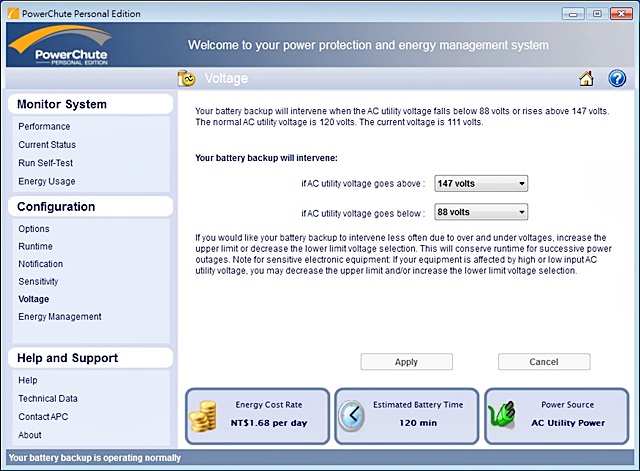Open Energy Usage page
The height and width of the screenshot is (471, 640).
coord(47,181)
